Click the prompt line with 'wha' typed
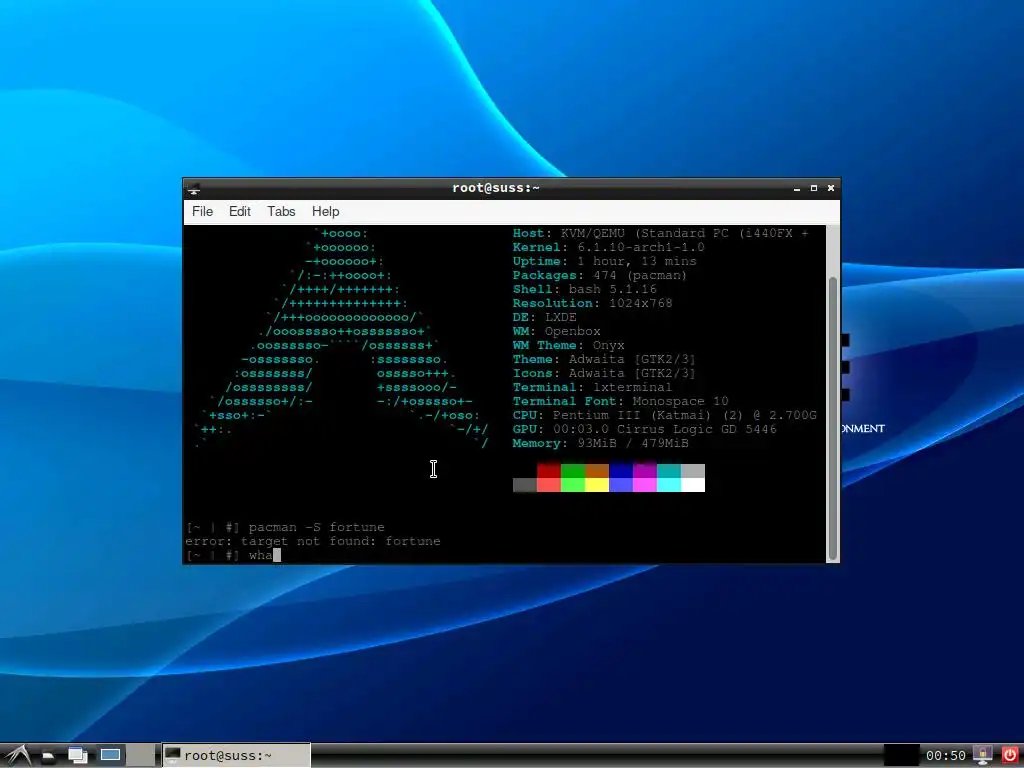1024x768 pixels. [233, 555]
